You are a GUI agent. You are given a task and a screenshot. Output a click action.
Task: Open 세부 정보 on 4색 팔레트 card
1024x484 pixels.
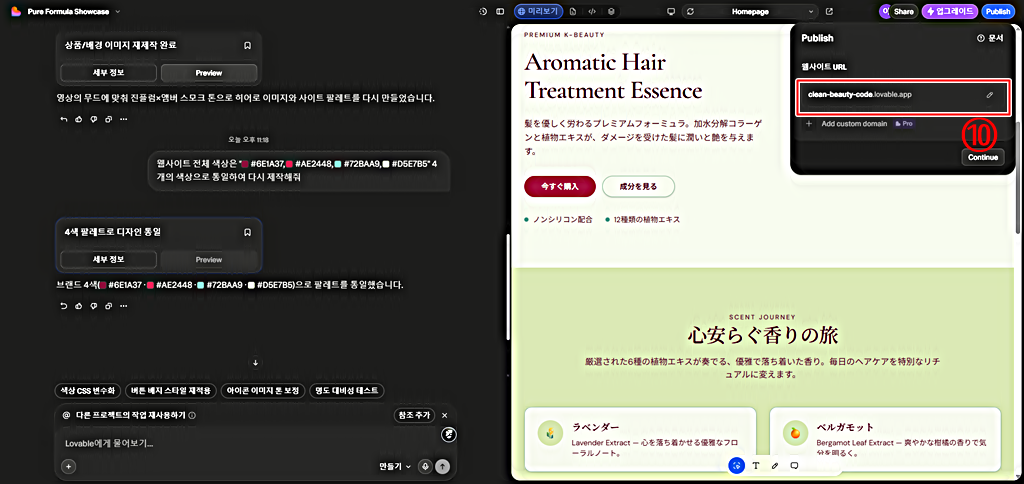pos(108,259)
